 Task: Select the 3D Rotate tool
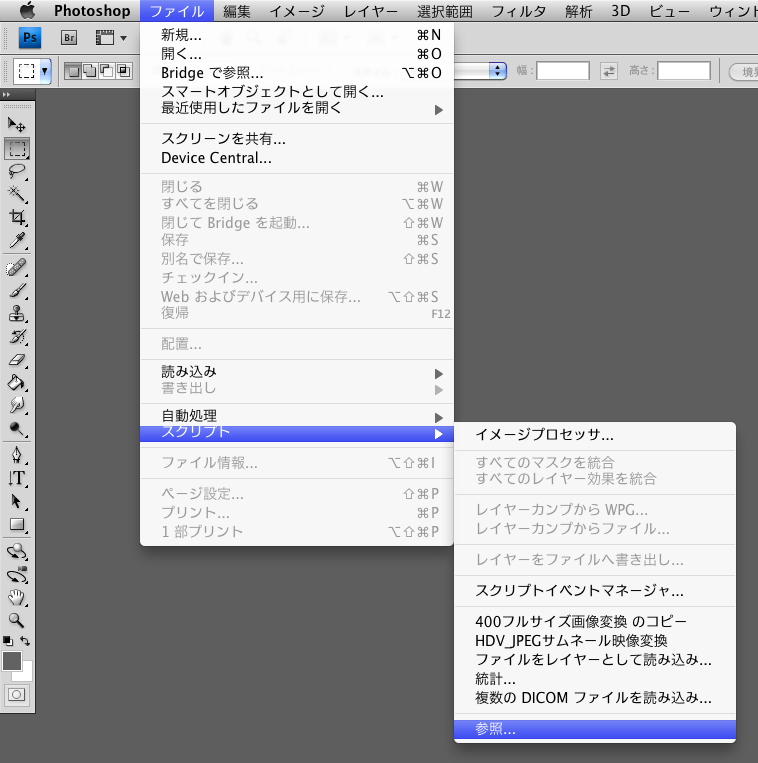17,552
